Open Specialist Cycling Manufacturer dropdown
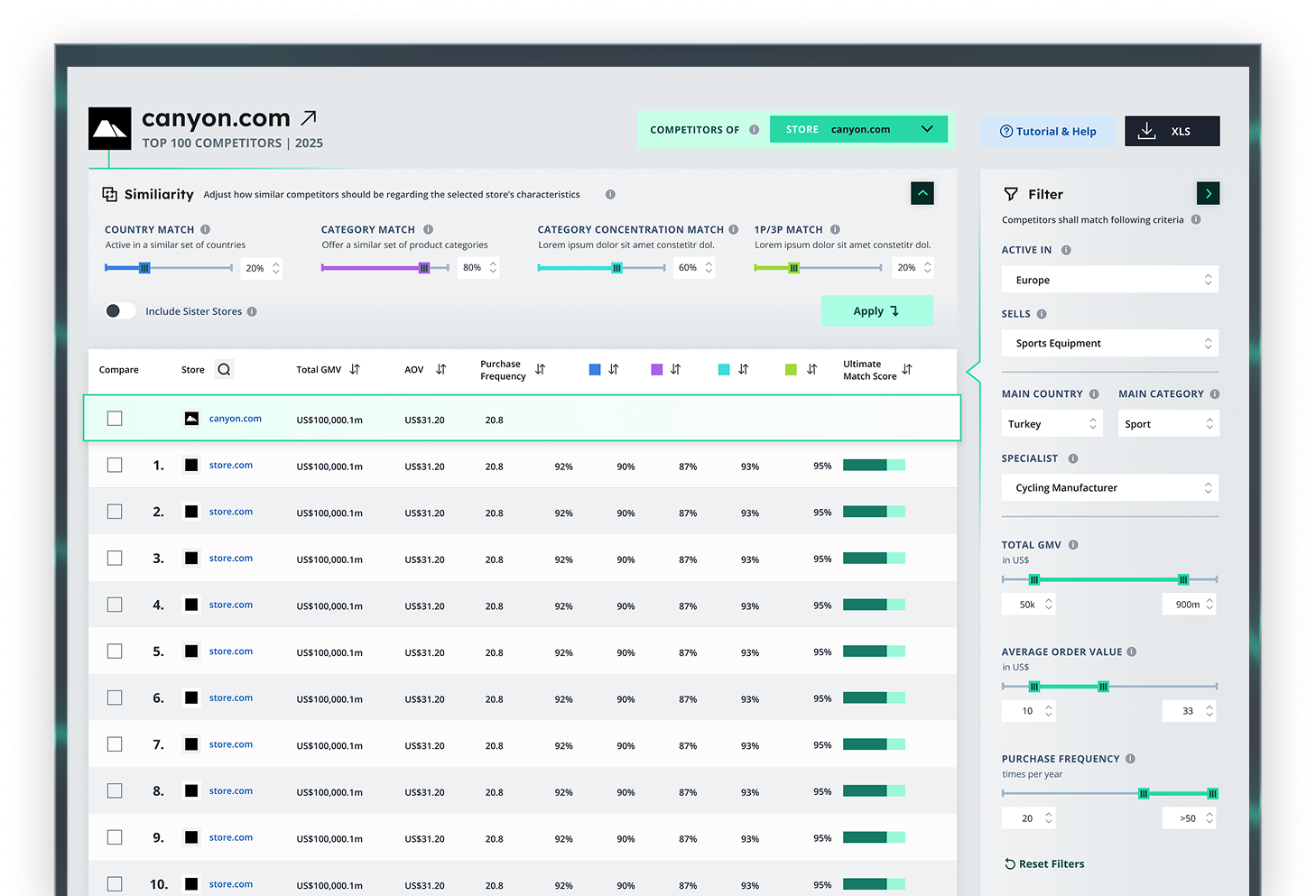The height and width of the screenshot is (896, 1316). [1110, 487]
